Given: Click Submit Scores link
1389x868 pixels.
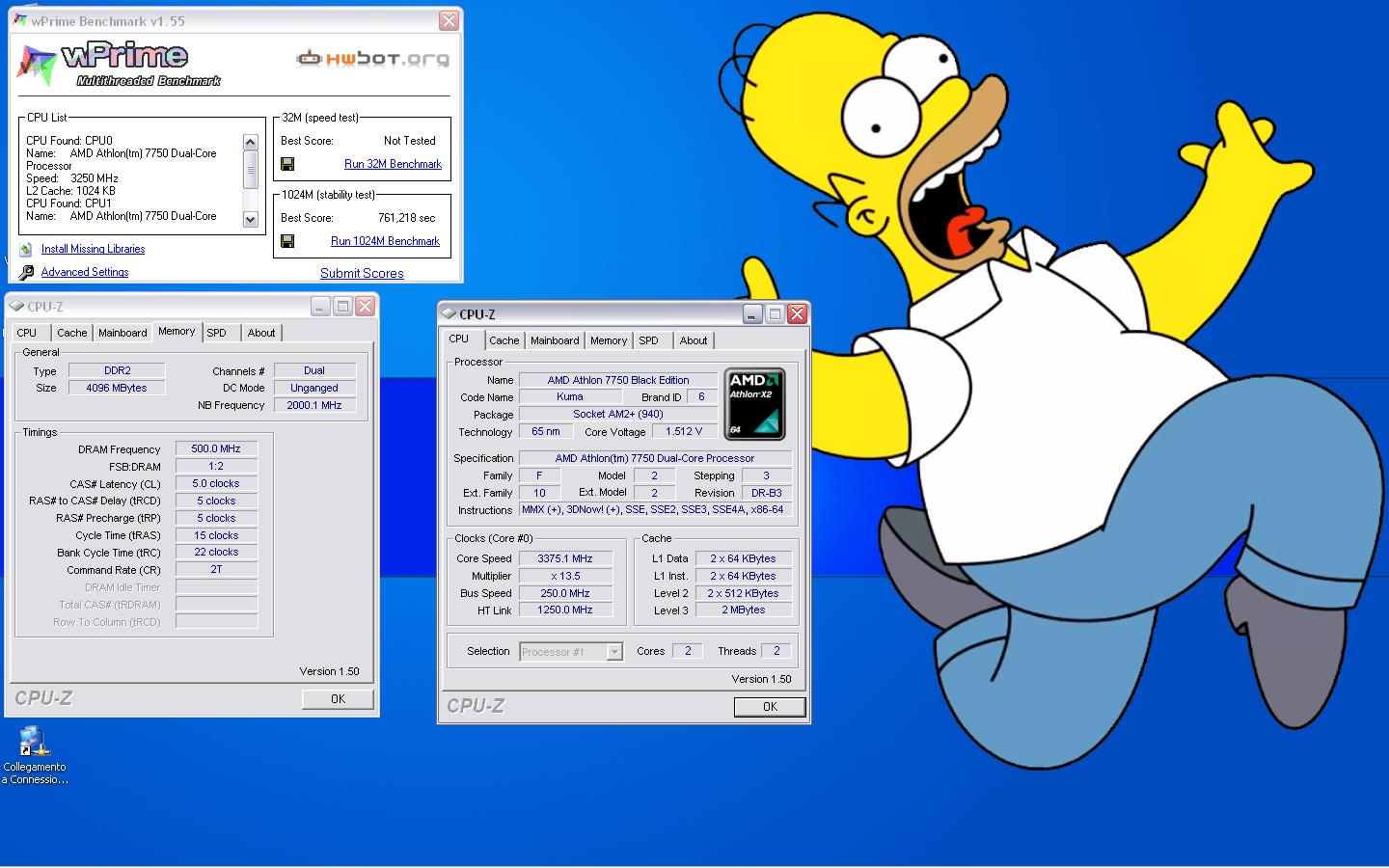Looking at the screenshot, I should click(362, 273).
